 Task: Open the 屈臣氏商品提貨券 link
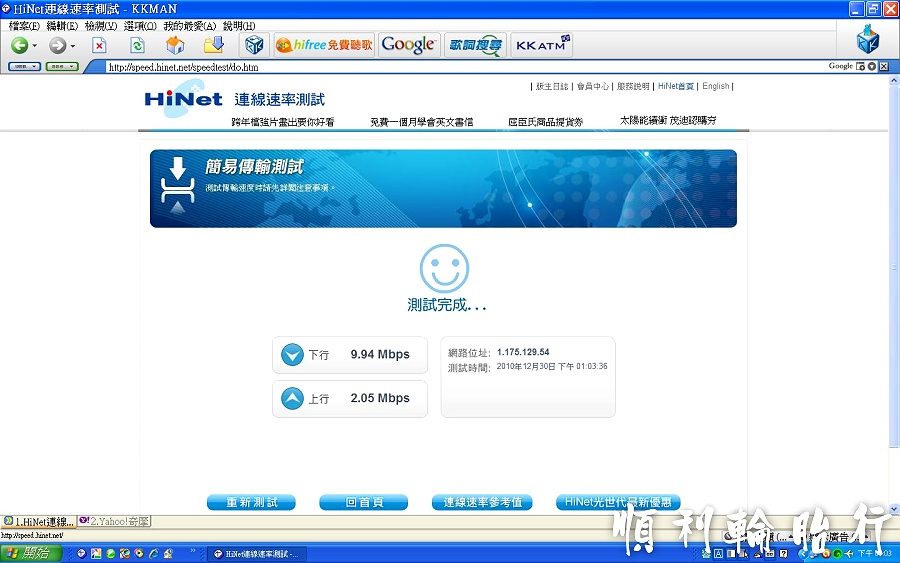545,122
